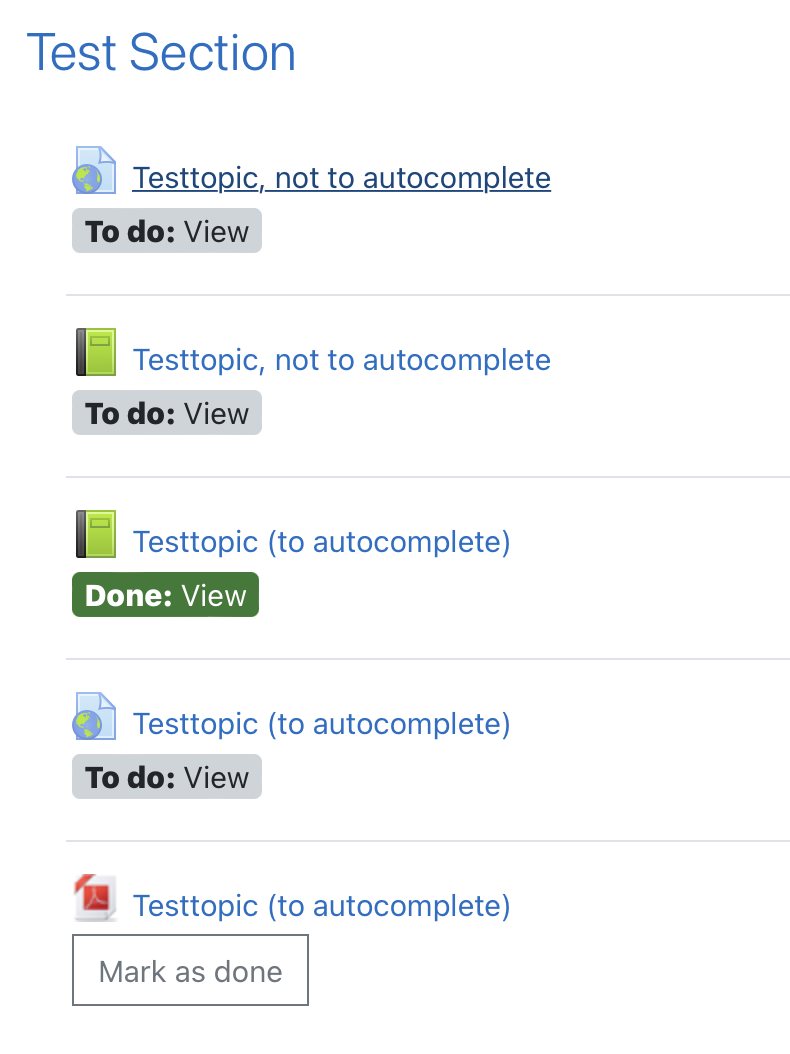Viewport: 790px width, 1054px height.
Task: Open the Test Section heading link
Action: point(161,52)
